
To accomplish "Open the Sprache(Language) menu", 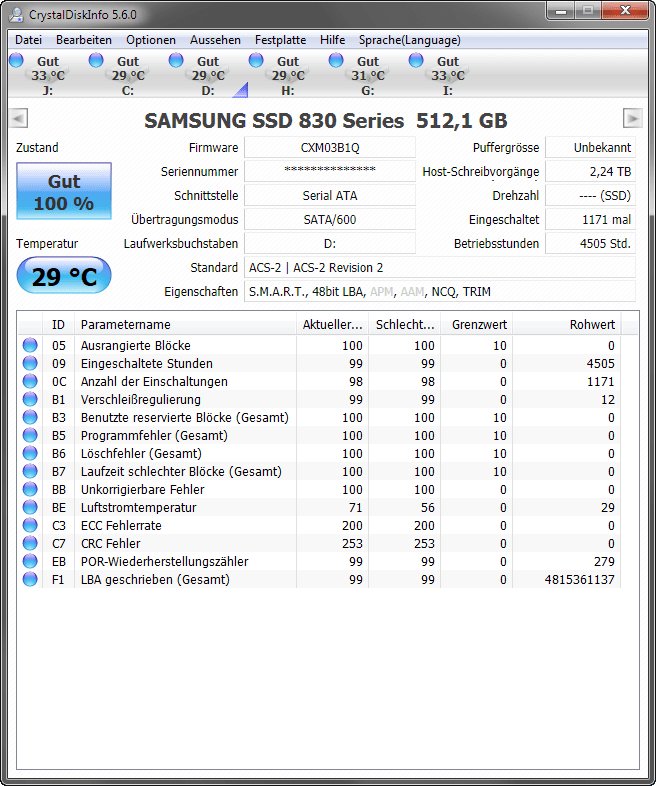I will [x=409, y=40].
